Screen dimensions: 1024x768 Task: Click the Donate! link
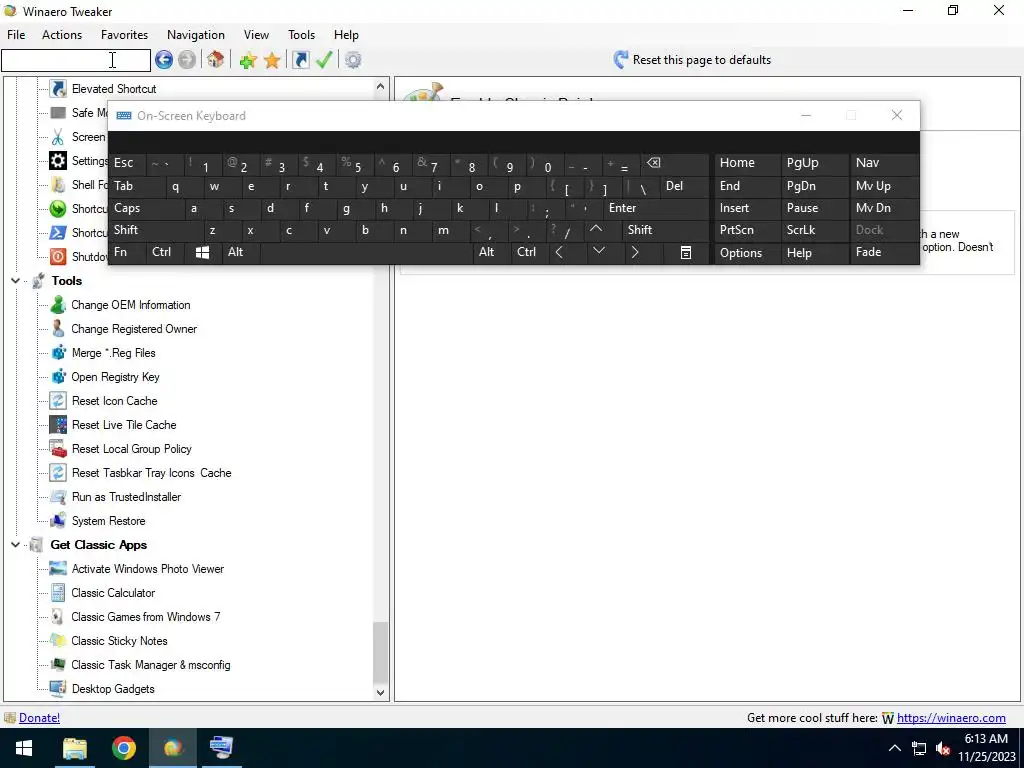pyautogui.click(x=39, y=718)
